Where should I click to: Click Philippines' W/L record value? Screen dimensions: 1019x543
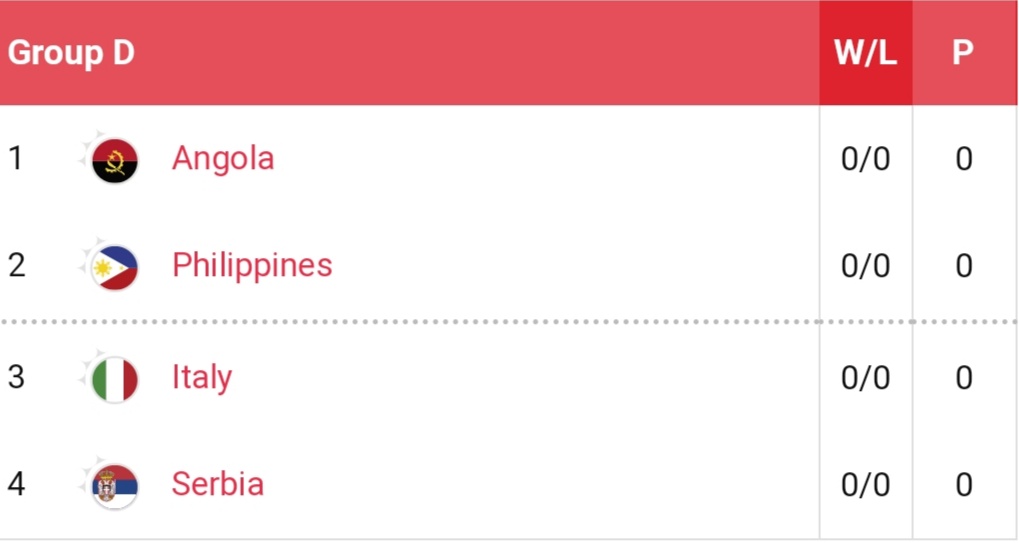(x=866, y=266)
